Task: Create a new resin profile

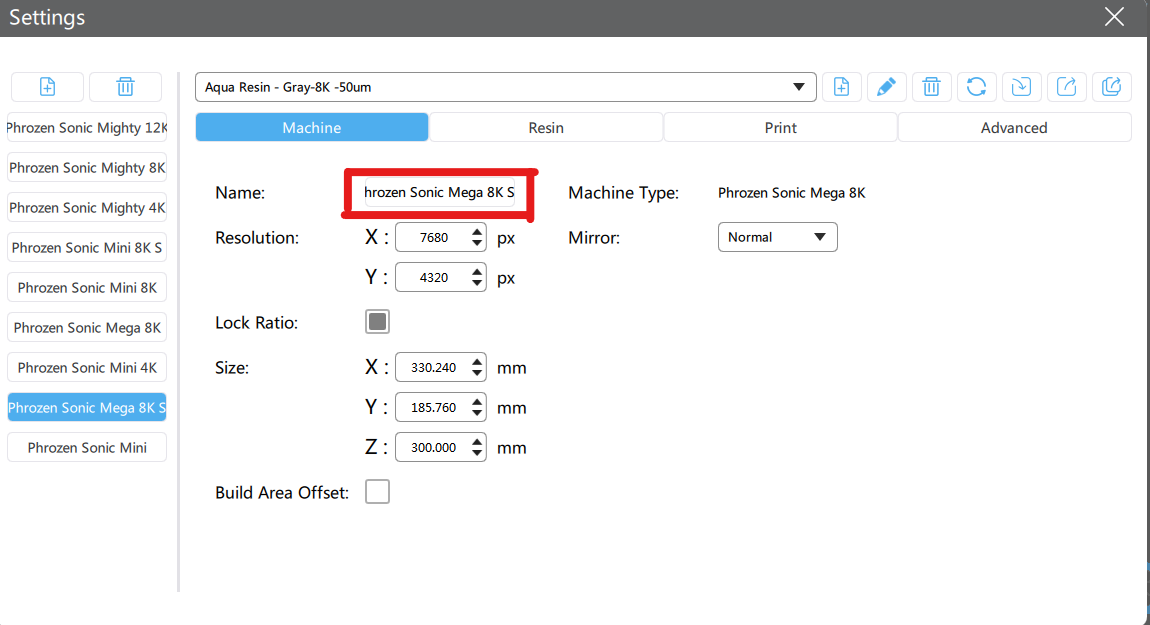Action: coord(842,87)
